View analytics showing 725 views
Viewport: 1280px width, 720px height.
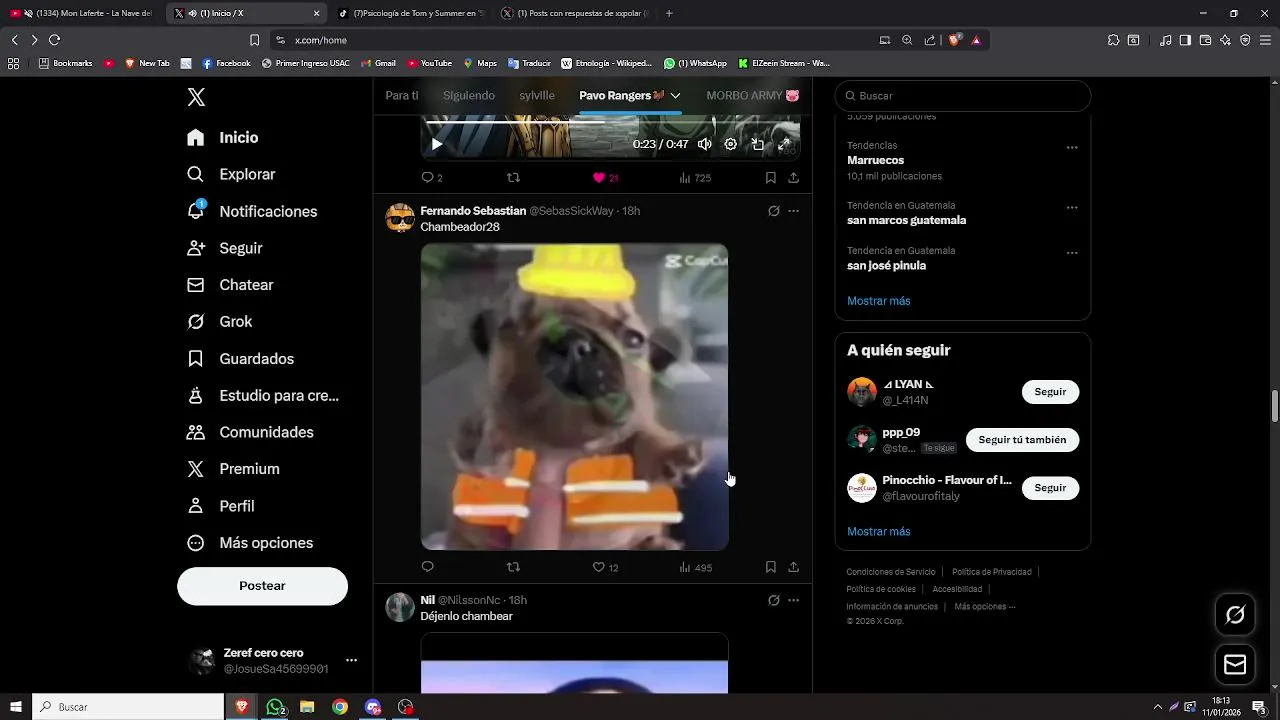695,178
